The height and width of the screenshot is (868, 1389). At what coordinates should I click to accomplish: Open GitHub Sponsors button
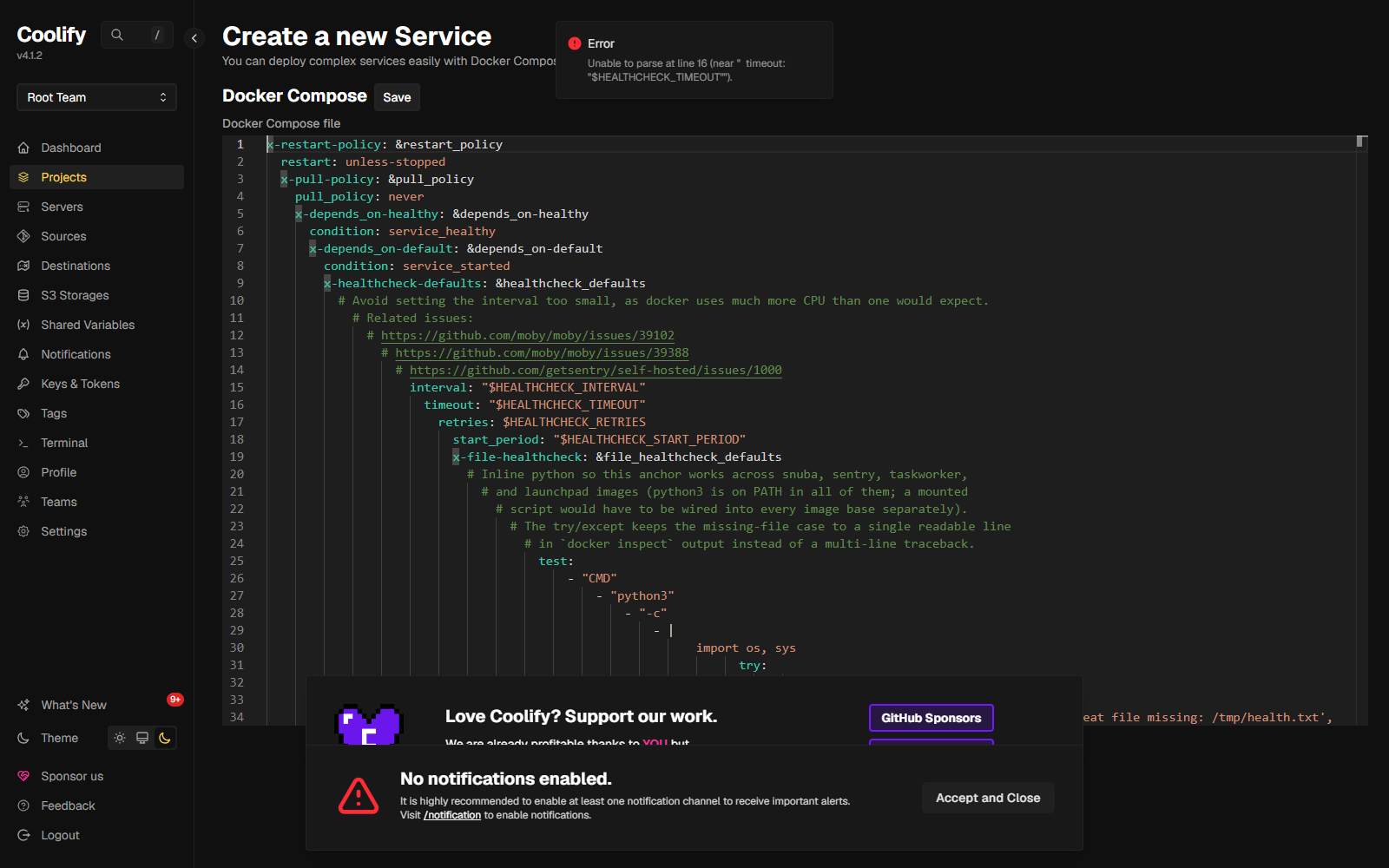[x=931, y=718]
